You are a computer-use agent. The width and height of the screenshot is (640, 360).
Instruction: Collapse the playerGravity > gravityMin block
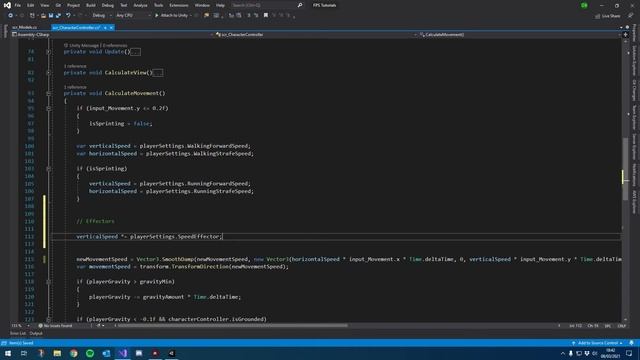49,282
